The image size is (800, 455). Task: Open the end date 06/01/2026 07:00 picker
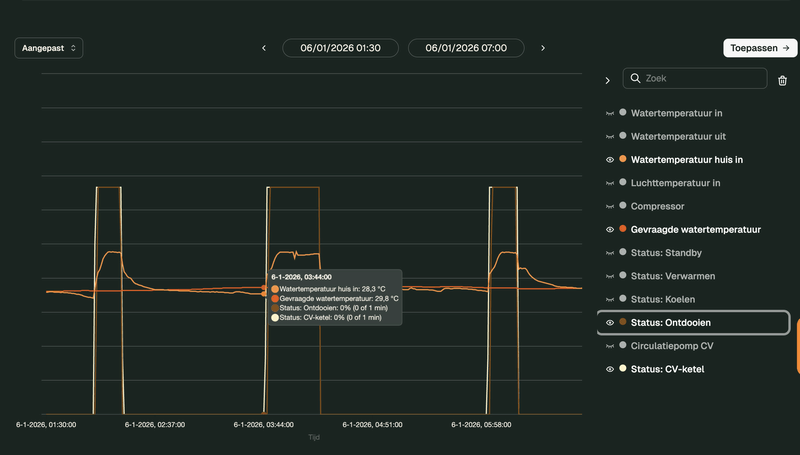[465, 48]
